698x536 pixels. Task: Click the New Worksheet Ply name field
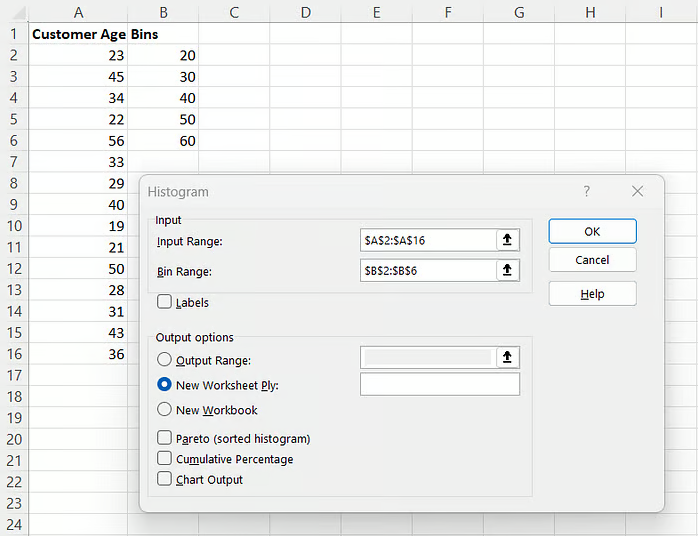[439, 385]
